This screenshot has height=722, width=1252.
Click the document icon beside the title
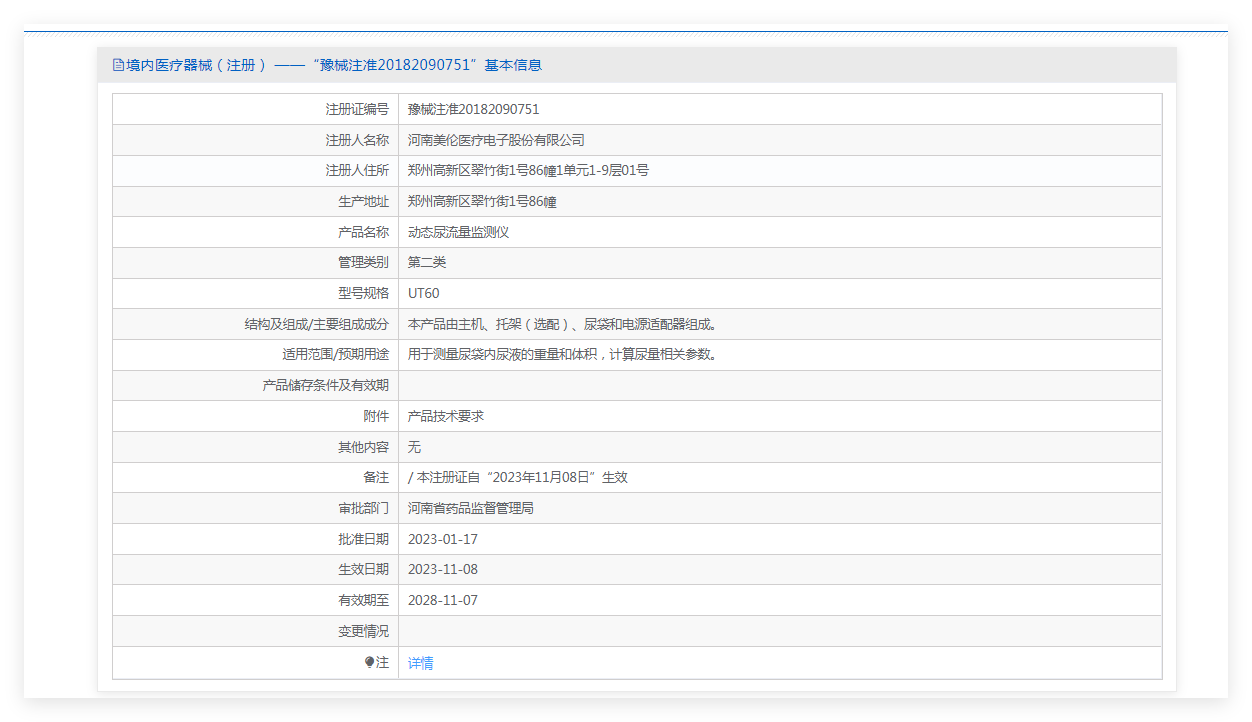pos(118,65)
